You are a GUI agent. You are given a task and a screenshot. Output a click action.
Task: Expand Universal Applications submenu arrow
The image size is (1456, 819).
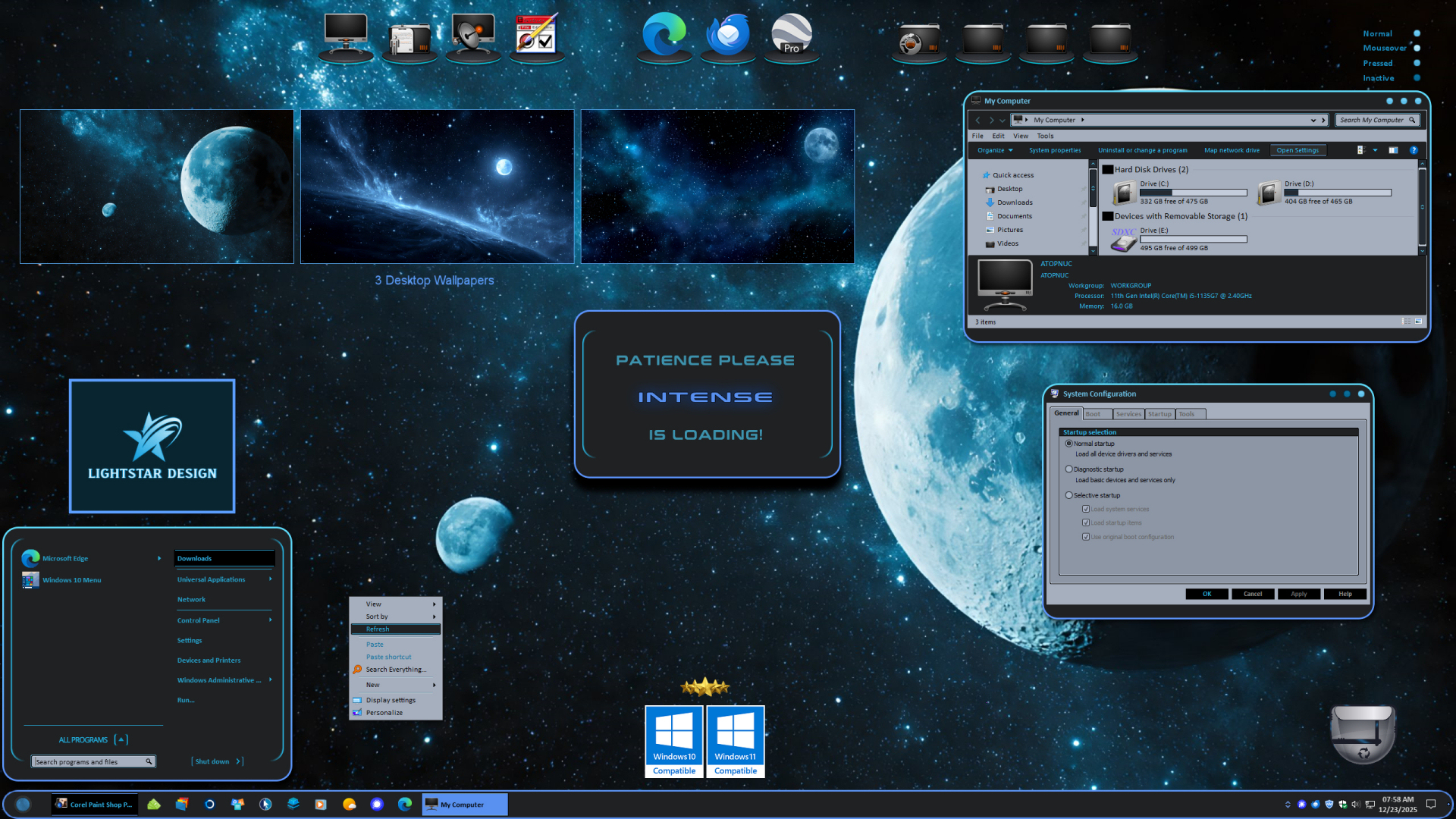[x=270, y=579]
